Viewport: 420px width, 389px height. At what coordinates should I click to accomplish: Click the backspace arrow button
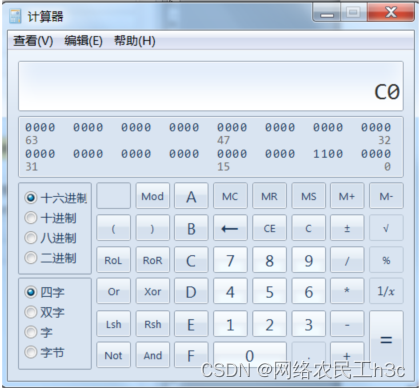230,228
